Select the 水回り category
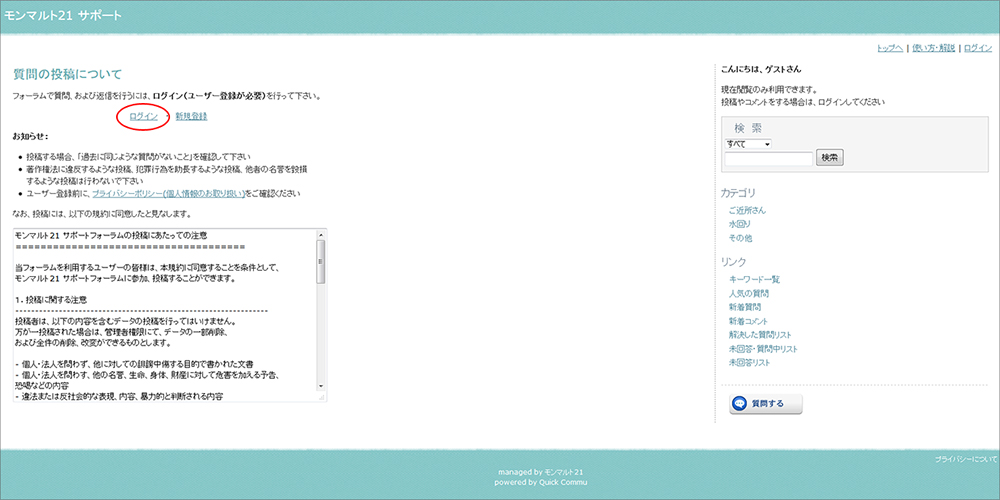 click(740, 224)
